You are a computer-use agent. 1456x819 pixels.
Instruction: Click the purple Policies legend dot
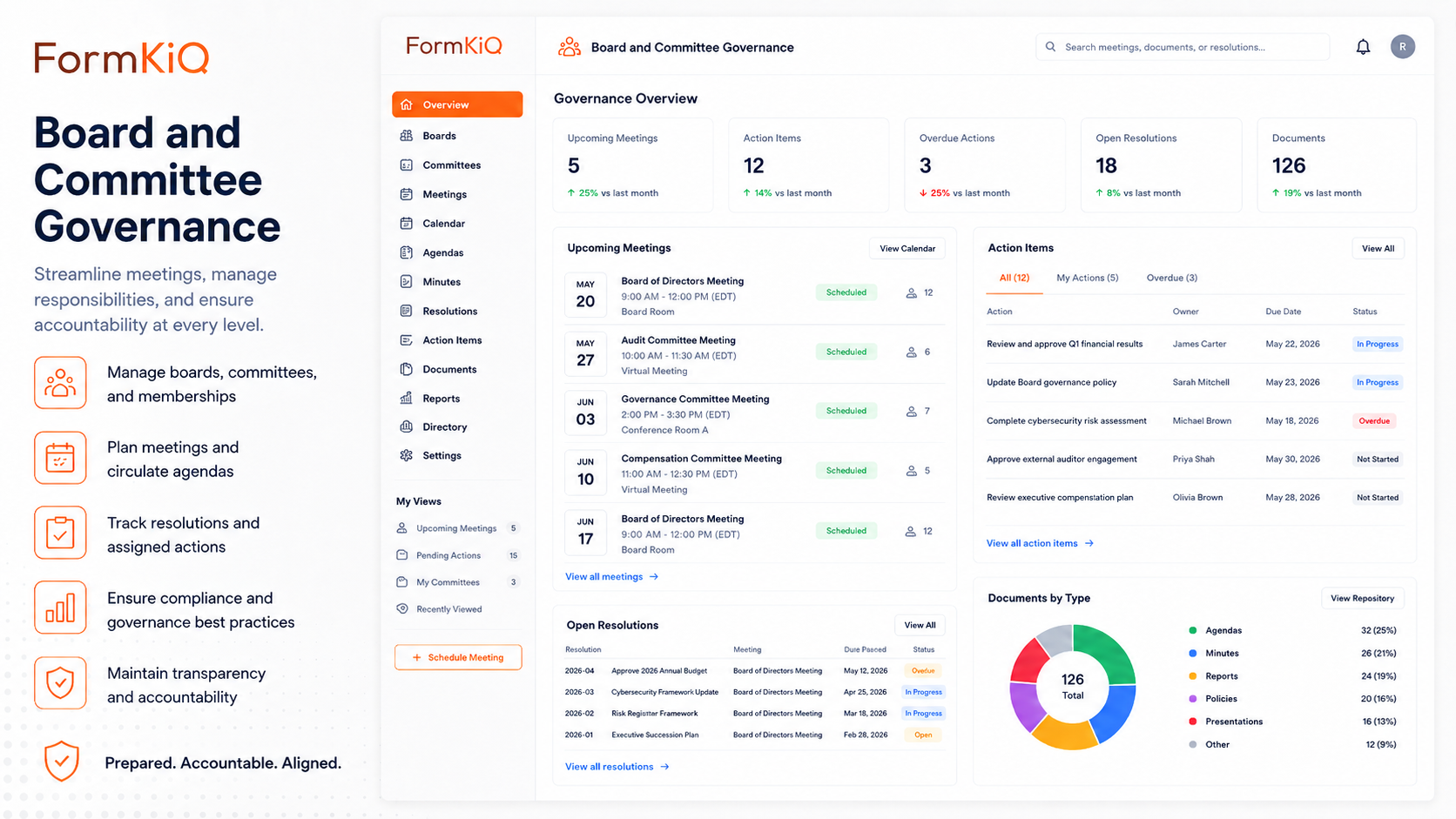[1192, 699]
